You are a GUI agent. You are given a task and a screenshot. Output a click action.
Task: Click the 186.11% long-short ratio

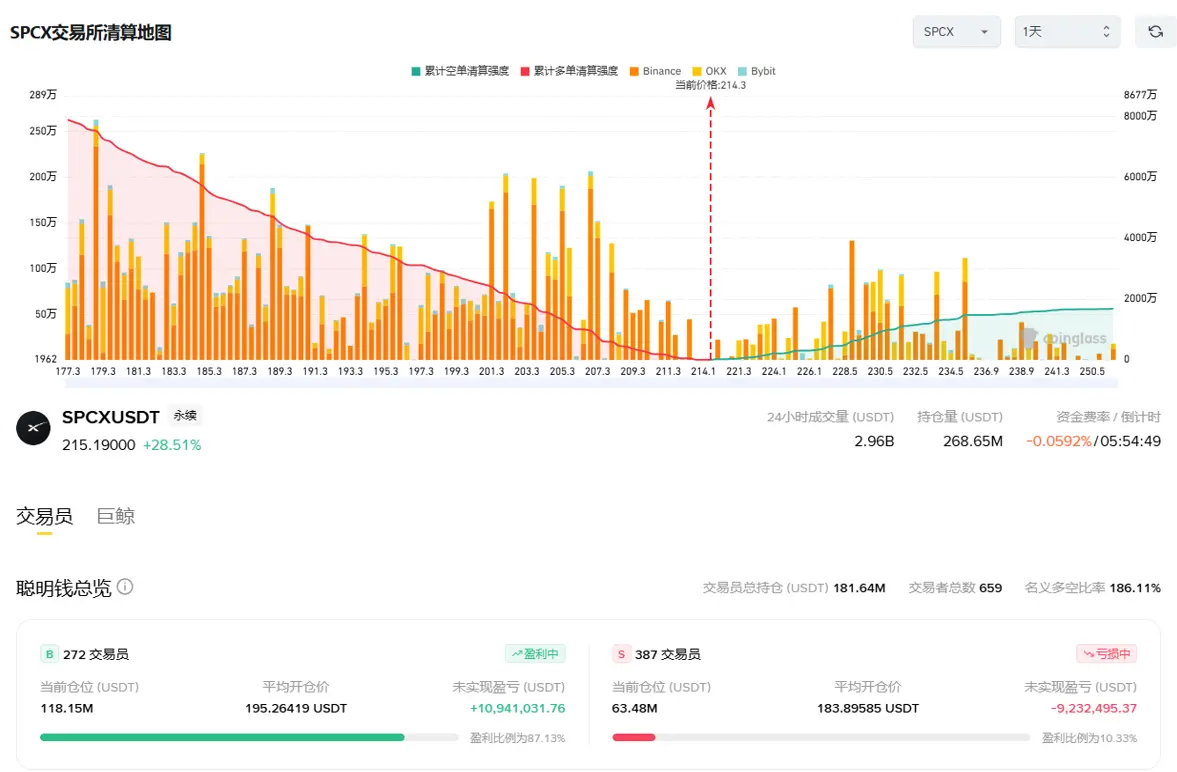[1135, 587]
